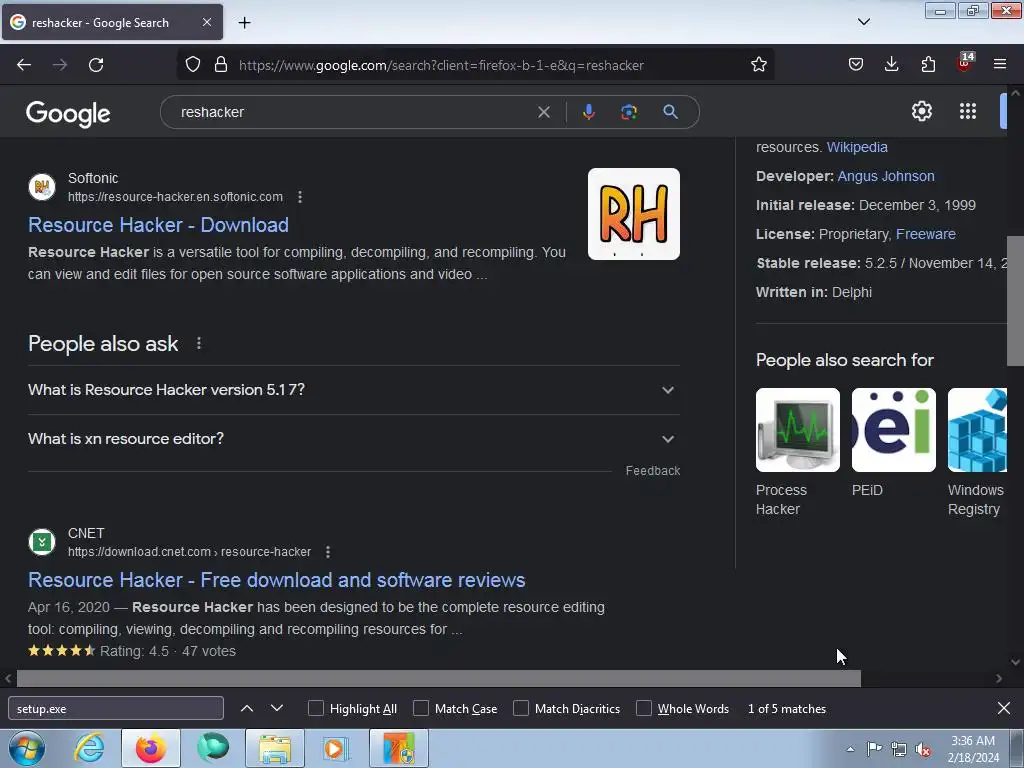The height and width of the screenshot is (768, 1024).
Task: Open a new browser tab
Action: click(244, 23)
